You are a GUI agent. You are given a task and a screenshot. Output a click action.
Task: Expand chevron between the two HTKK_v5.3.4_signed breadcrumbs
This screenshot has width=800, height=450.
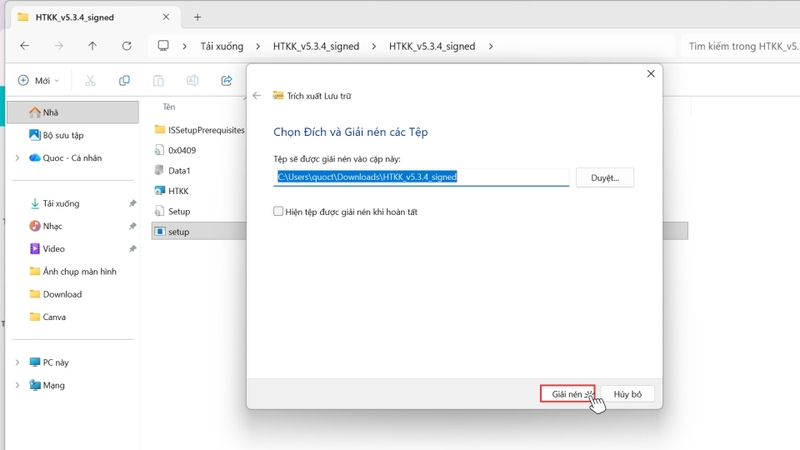tap(374, 46)
